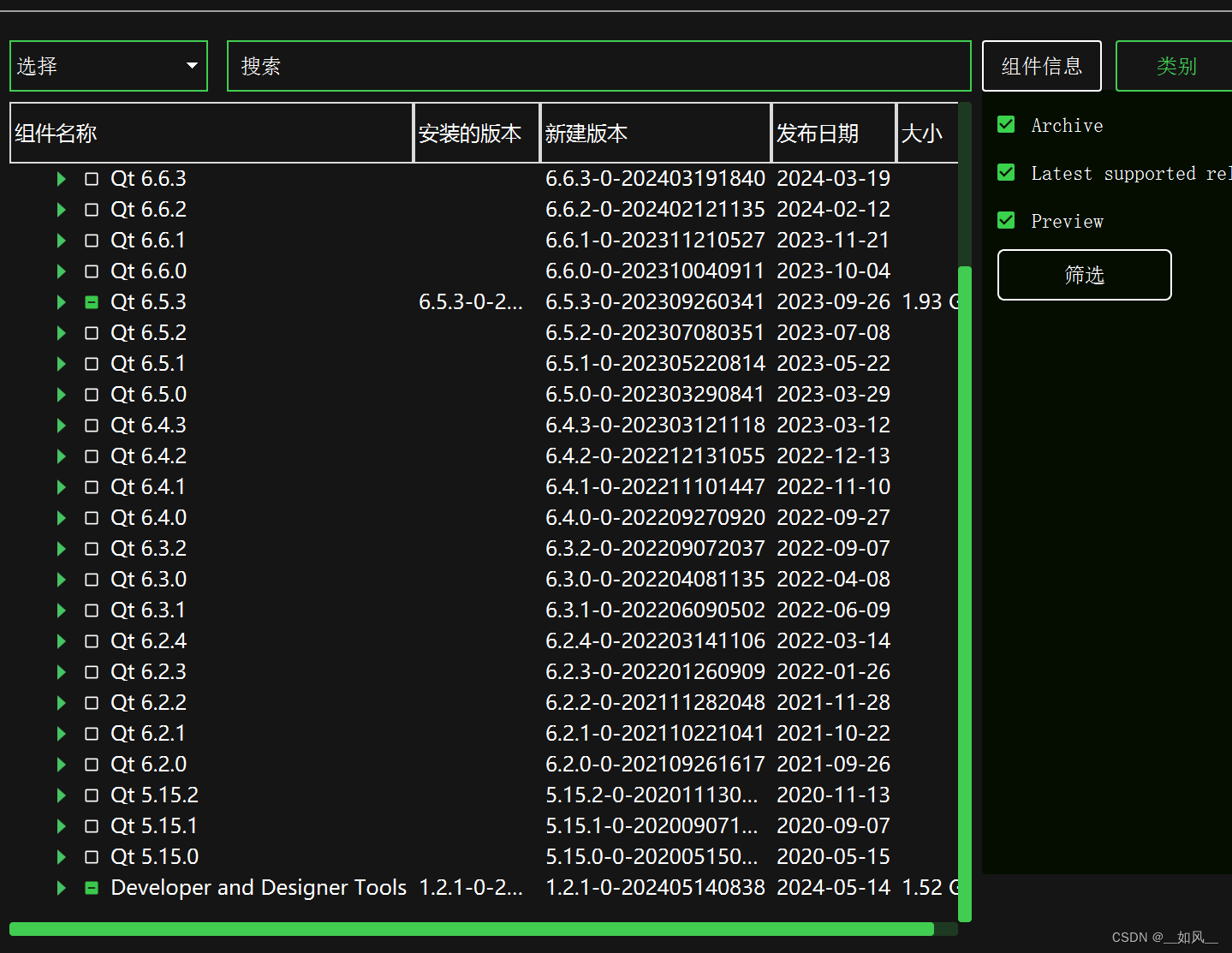
Task: Click version 6.4.0-0-202209270920 cell
Action: pos(655,518)
